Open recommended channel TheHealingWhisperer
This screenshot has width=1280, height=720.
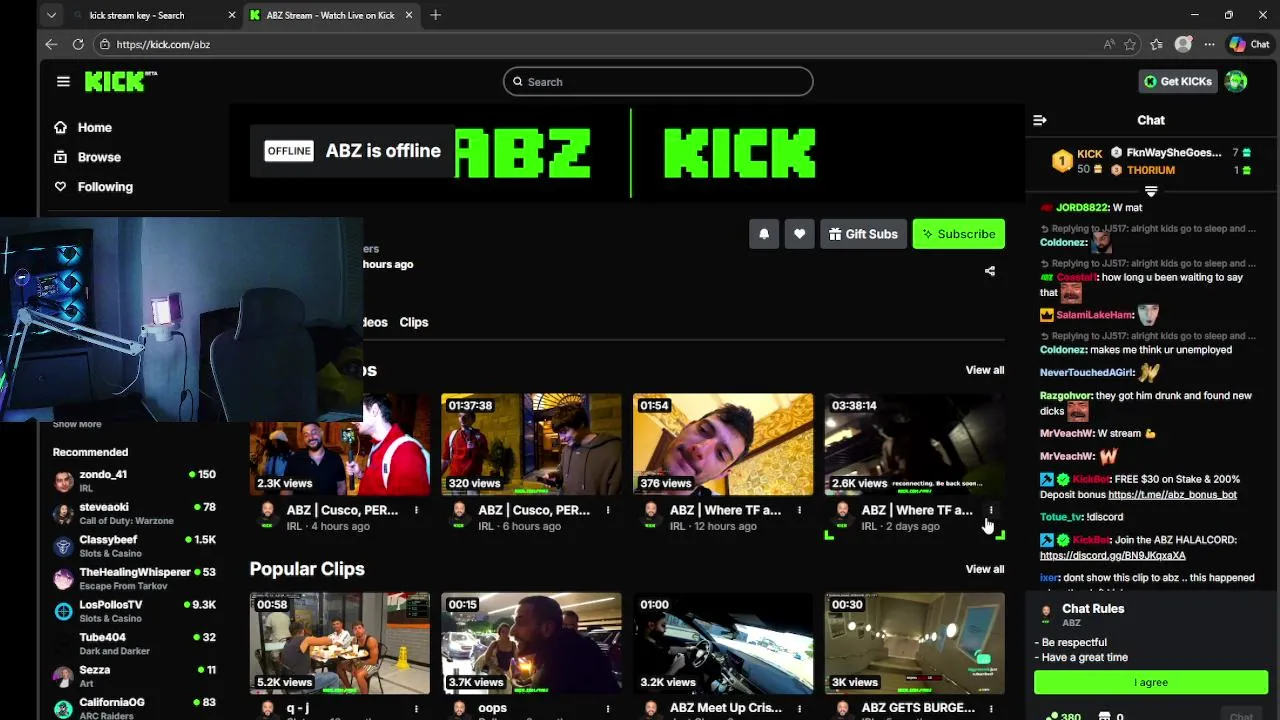134,579
